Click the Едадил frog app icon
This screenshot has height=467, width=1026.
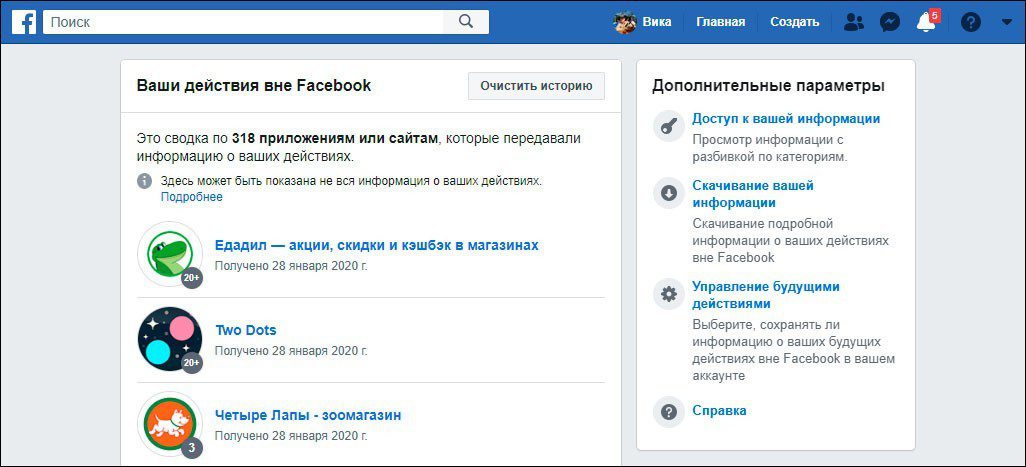pos(169,254)
